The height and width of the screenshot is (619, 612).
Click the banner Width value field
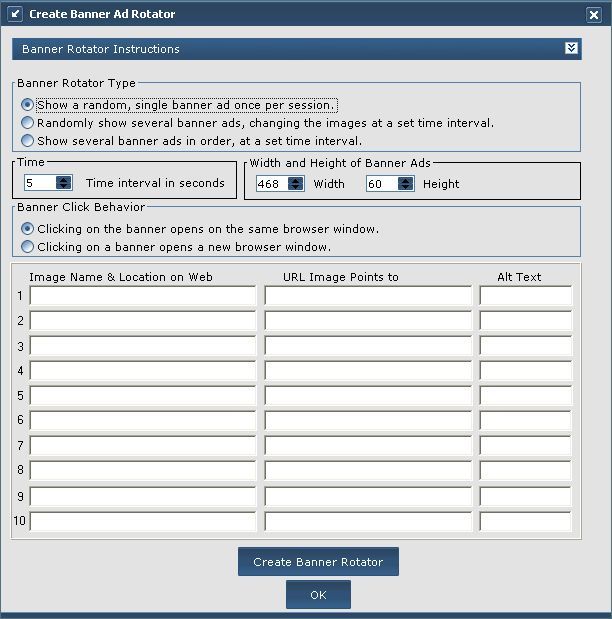(x=270, y=183)
